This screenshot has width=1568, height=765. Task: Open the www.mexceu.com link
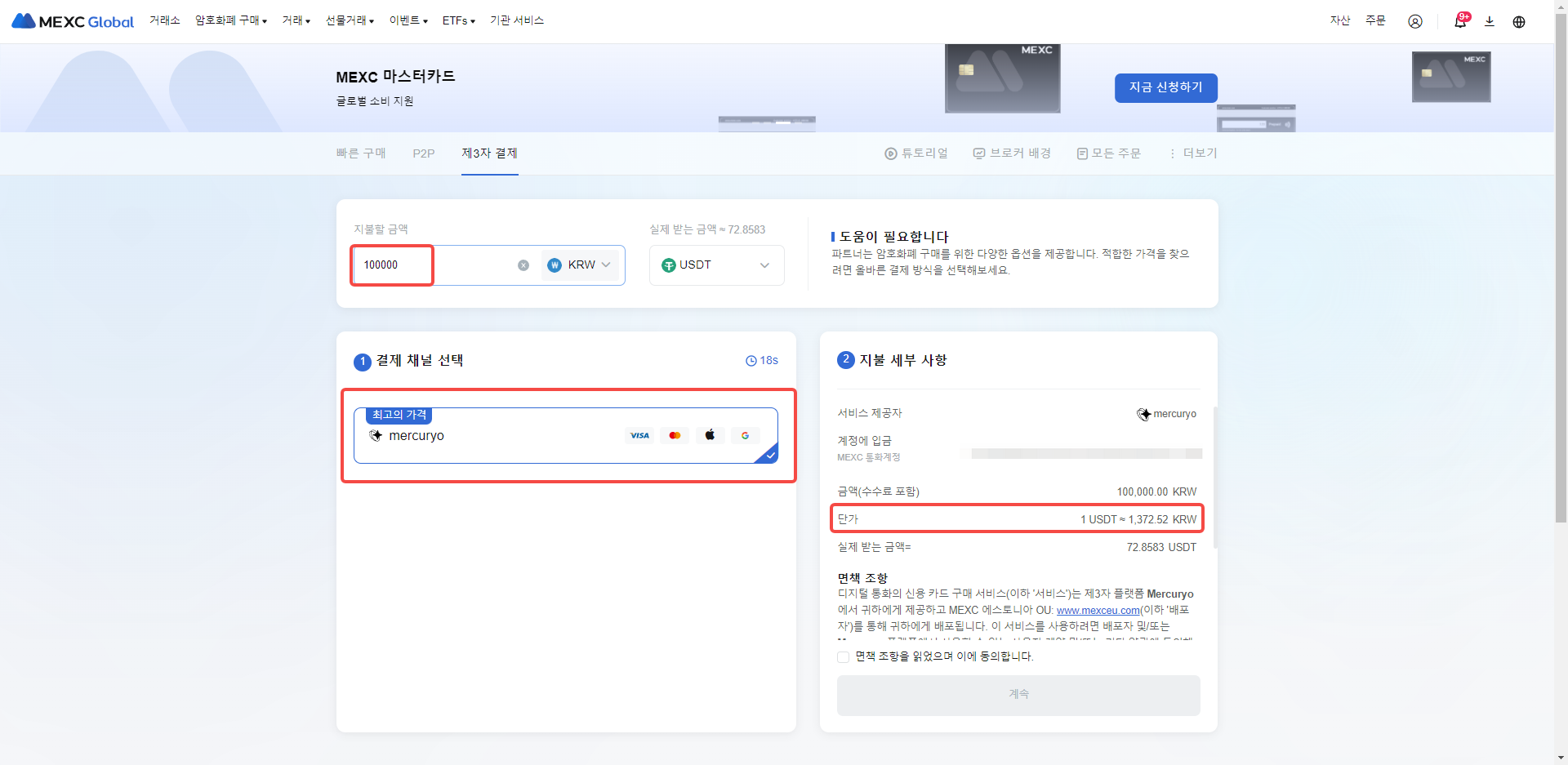(x=1098, y=610)
